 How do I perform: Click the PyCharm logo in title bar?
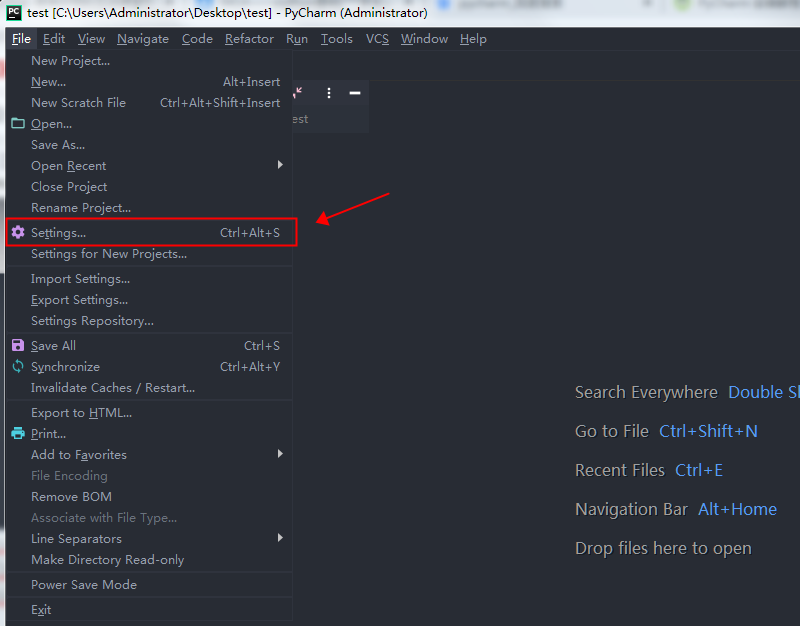coord(14,12)
